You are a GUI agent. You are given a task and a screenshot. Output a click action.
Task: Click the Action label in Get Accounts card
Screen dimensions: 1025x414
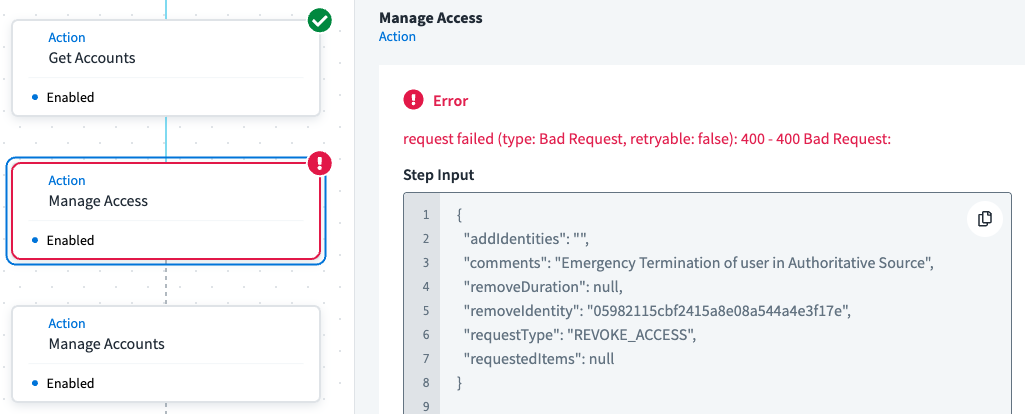point(67,37)
